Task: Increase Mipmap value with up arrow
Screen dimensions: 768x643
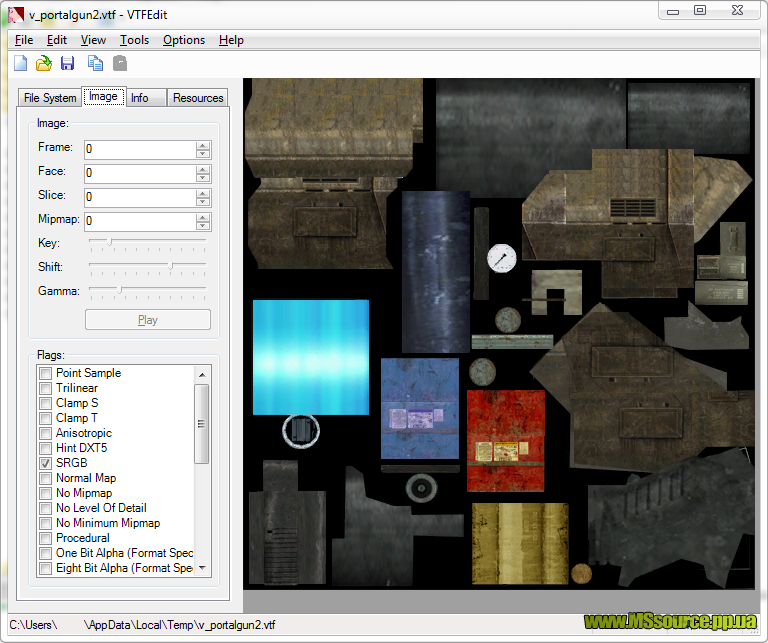Action: [x=203, y=217]
